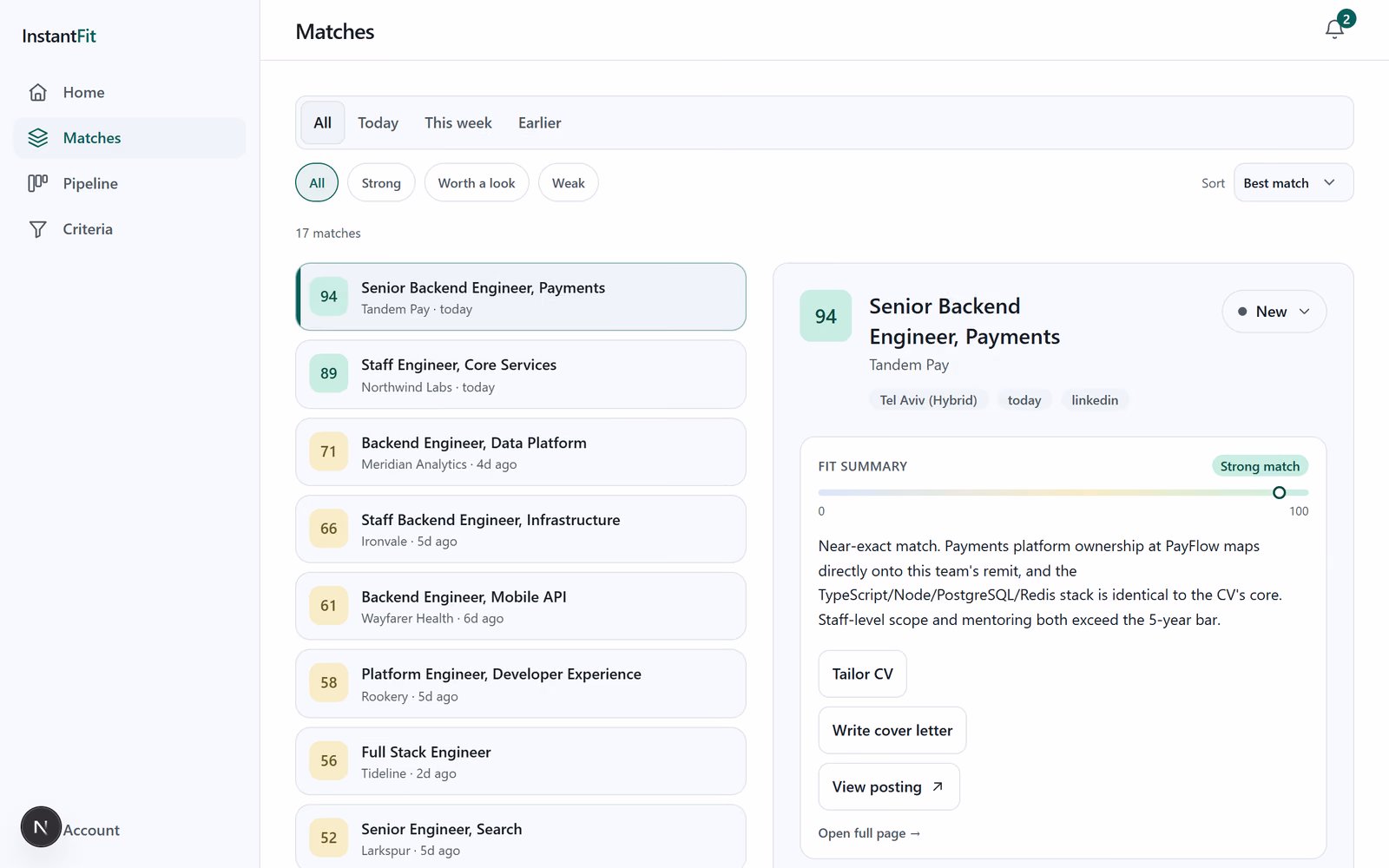
Task: Open full page link
Action: point(869,833)
